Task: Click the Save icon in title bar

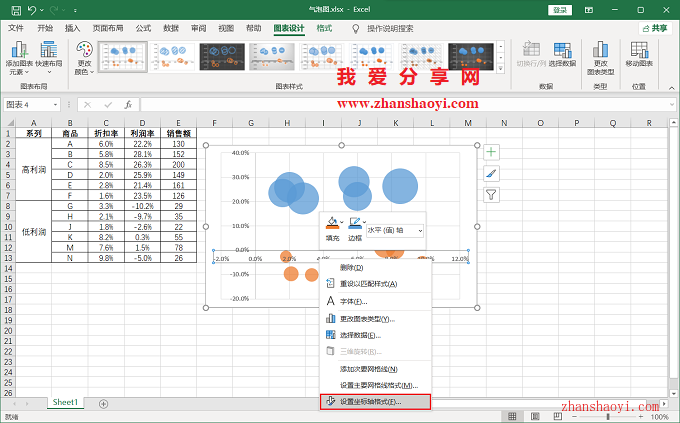Action: (16, 10)
